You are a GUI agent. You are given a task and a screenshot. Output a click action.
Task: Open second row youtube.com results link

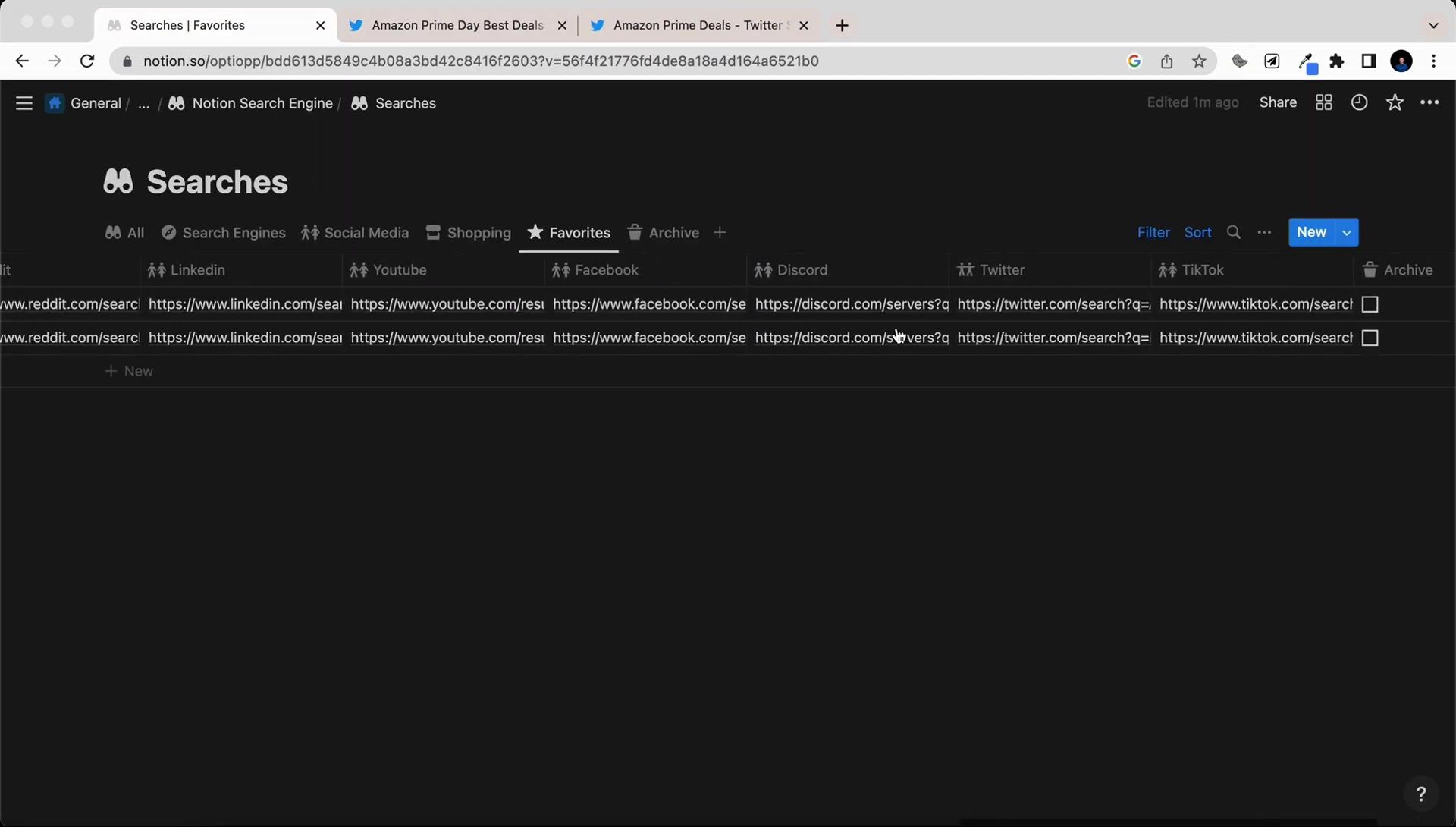coord(447,338)
